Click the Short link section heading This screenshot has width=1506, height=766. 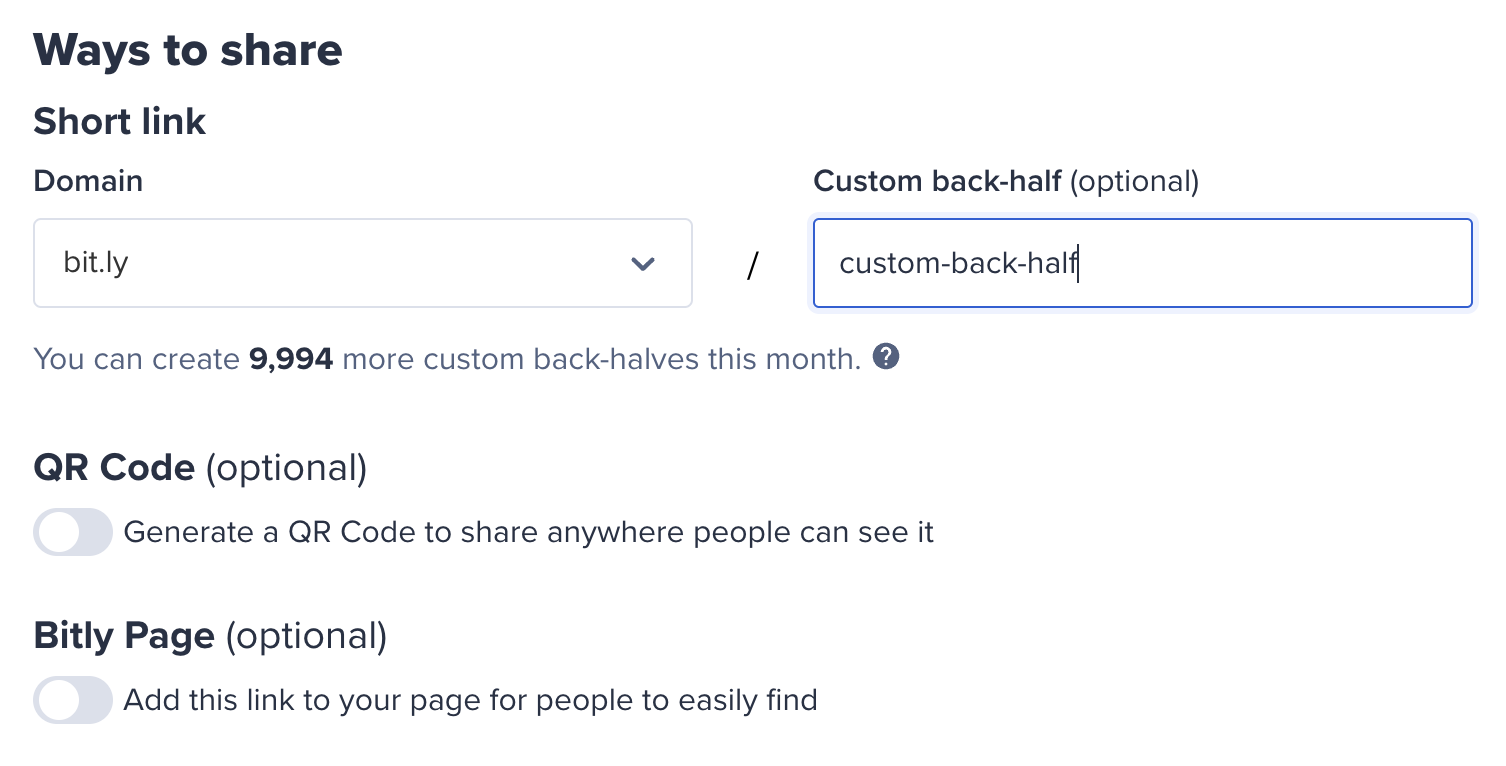tap(119, 120)
